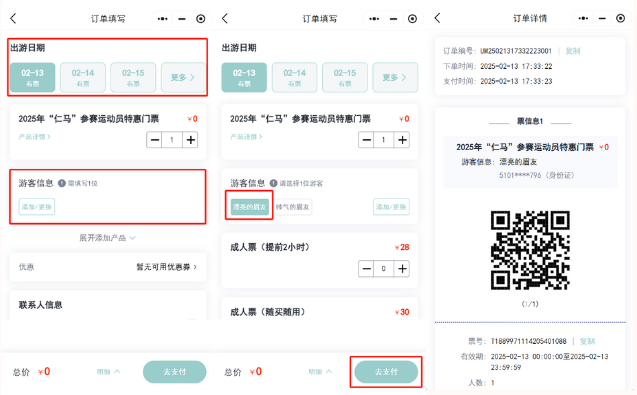
Task: Copy the ticket number via 复制 link
Action: click(587, 341)
